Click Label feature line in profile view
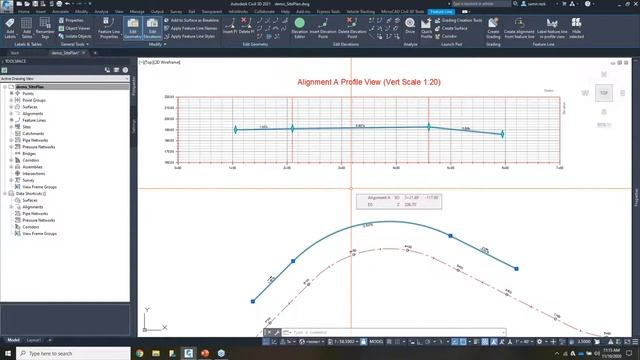640x360 pixels. (x=552, y=28)
